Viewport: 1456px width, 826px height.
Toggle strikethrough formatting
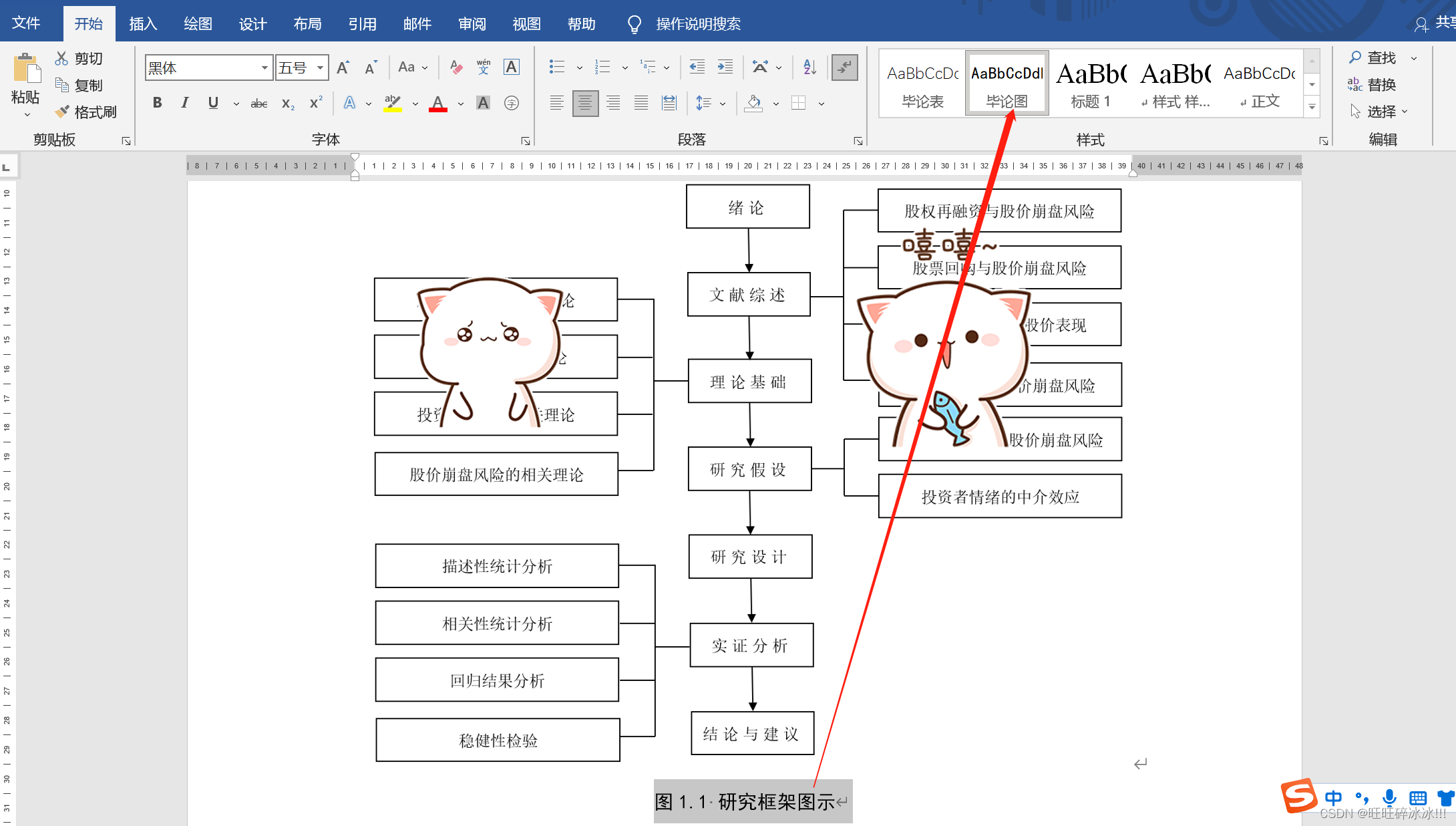pyautogui.click(x=259, y=103)
